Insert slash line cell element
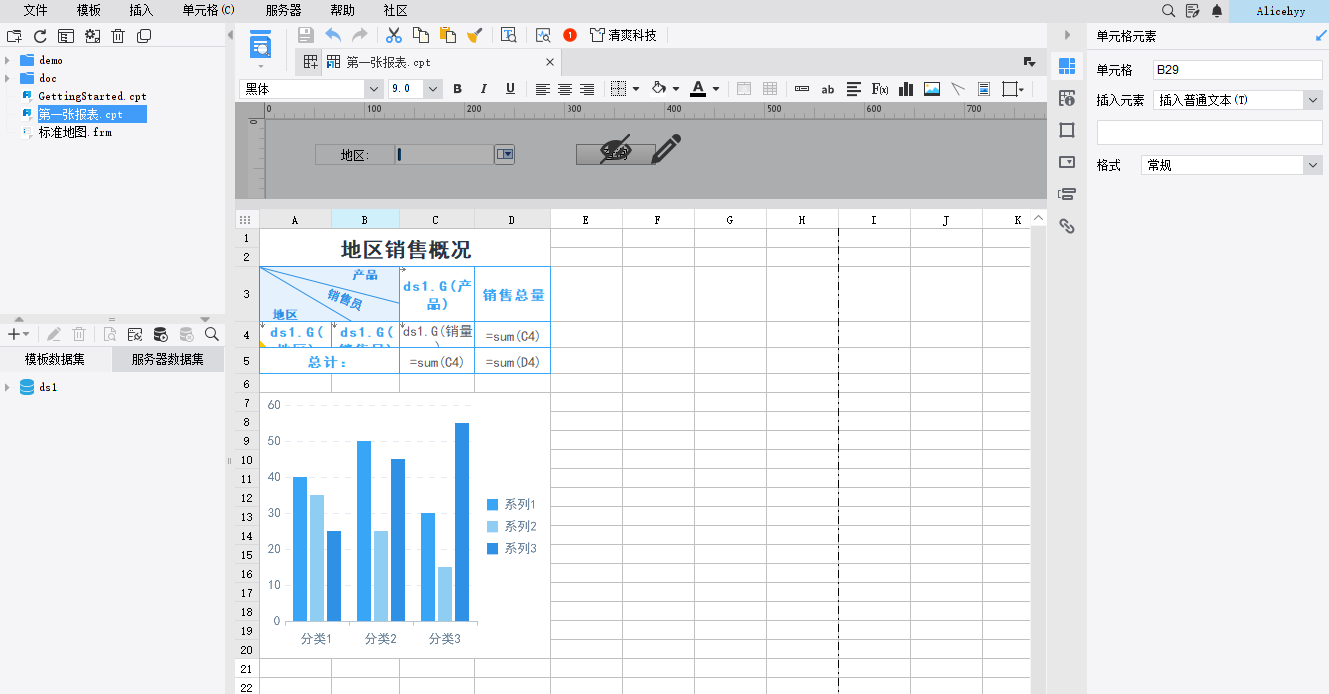This screenshot has height=694, width=1329. click(958, 89)
